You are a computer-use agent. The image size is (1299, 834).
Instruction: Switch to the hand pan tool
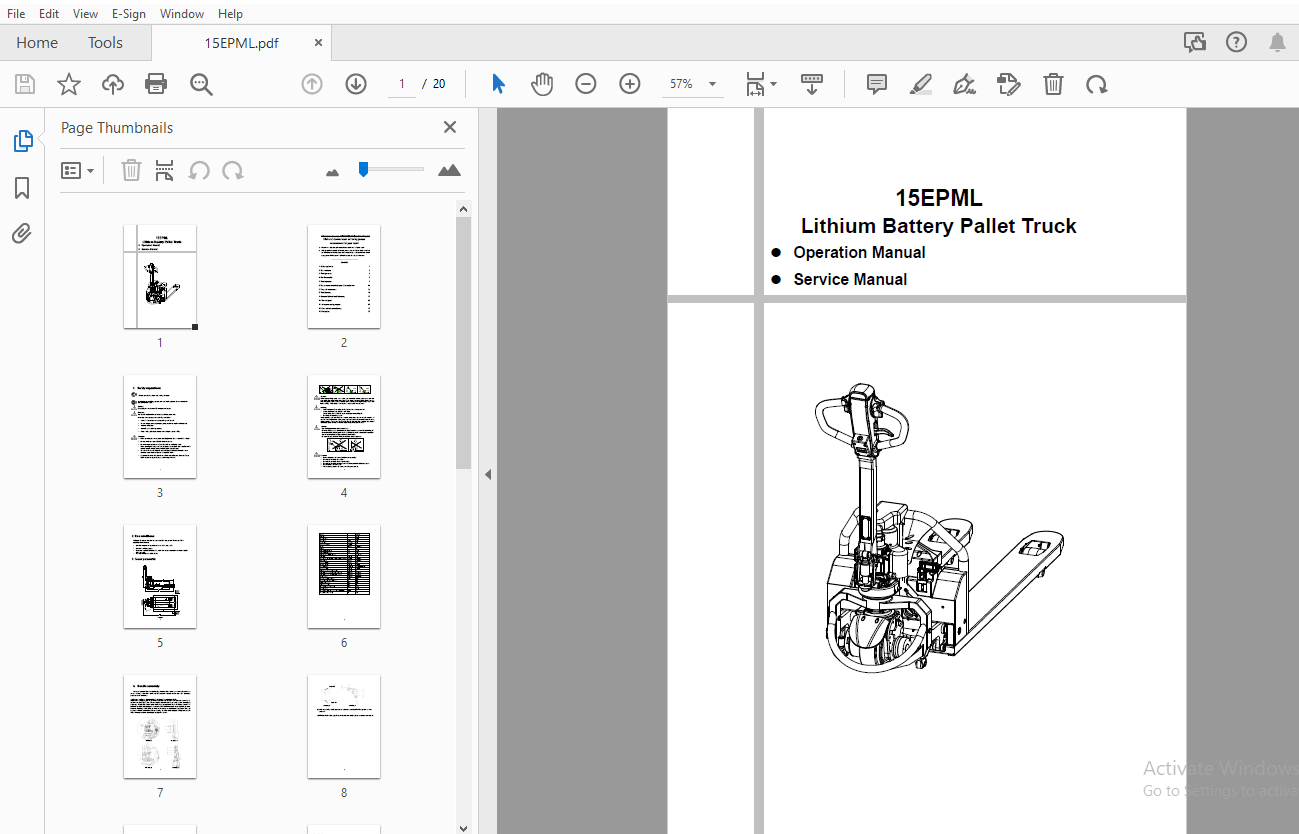pos(542,84)
